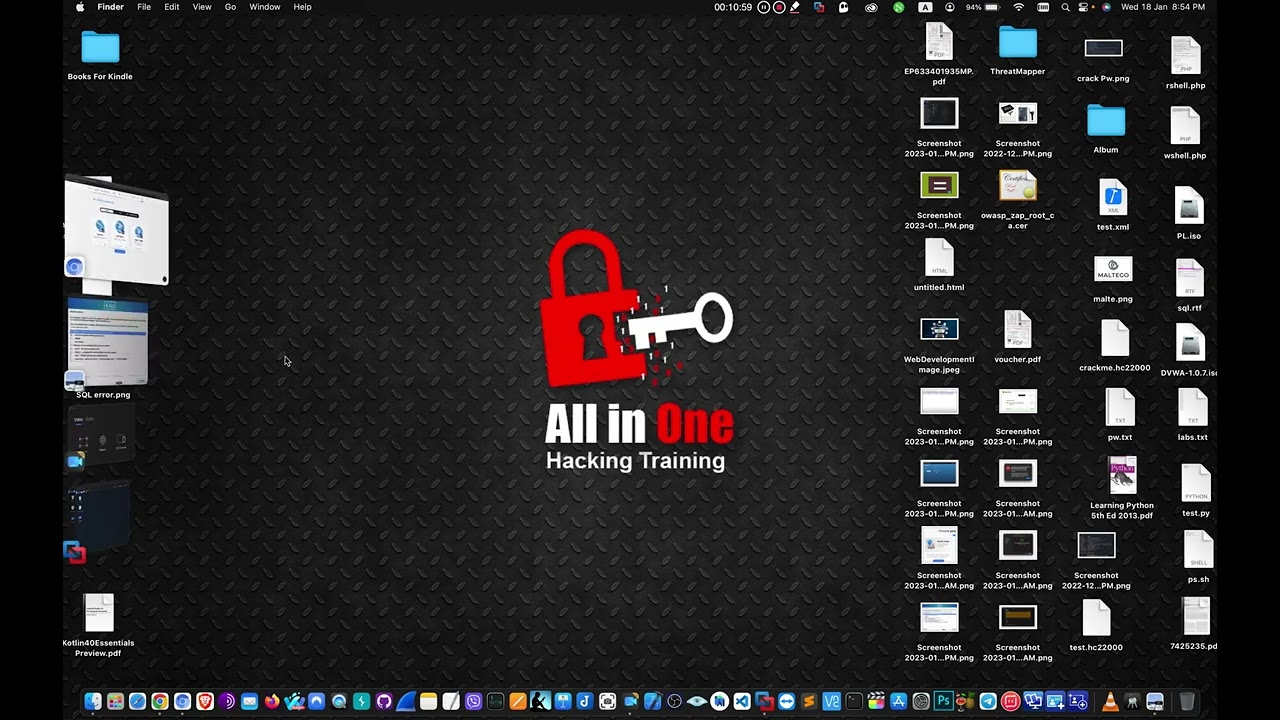Select the Album folder on desktop
Screen dimensions: 1280x720
[x=1106, y=129]
